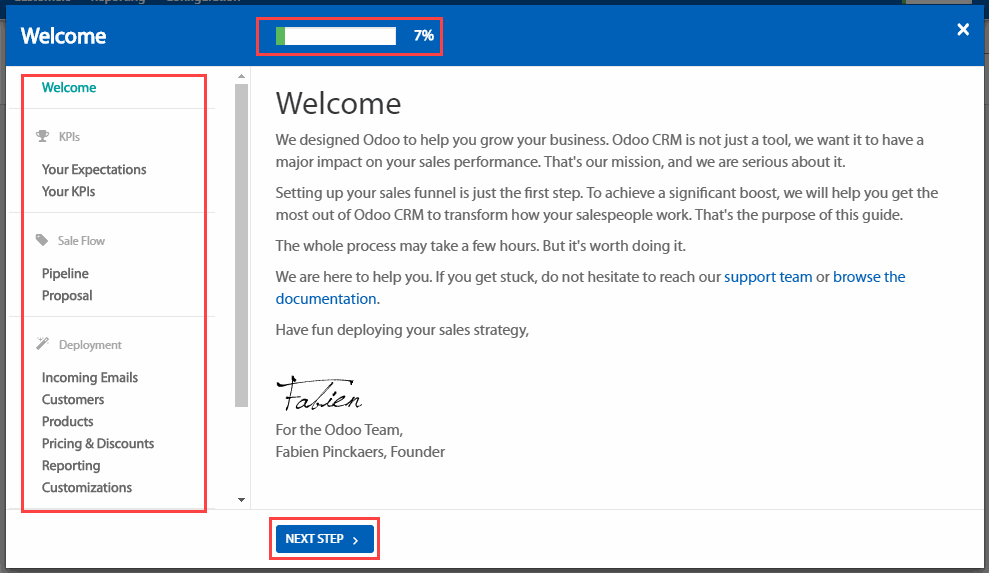Click the wand icon beside Deployment
The height and width of the screenshot is (573, 989).
click(42, 345)
